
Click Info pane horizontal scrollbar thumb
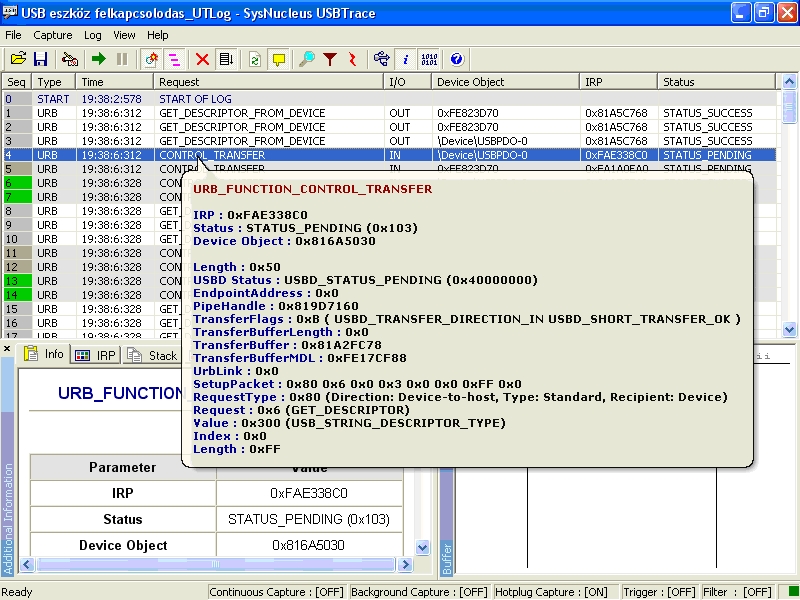pos(215,564)
